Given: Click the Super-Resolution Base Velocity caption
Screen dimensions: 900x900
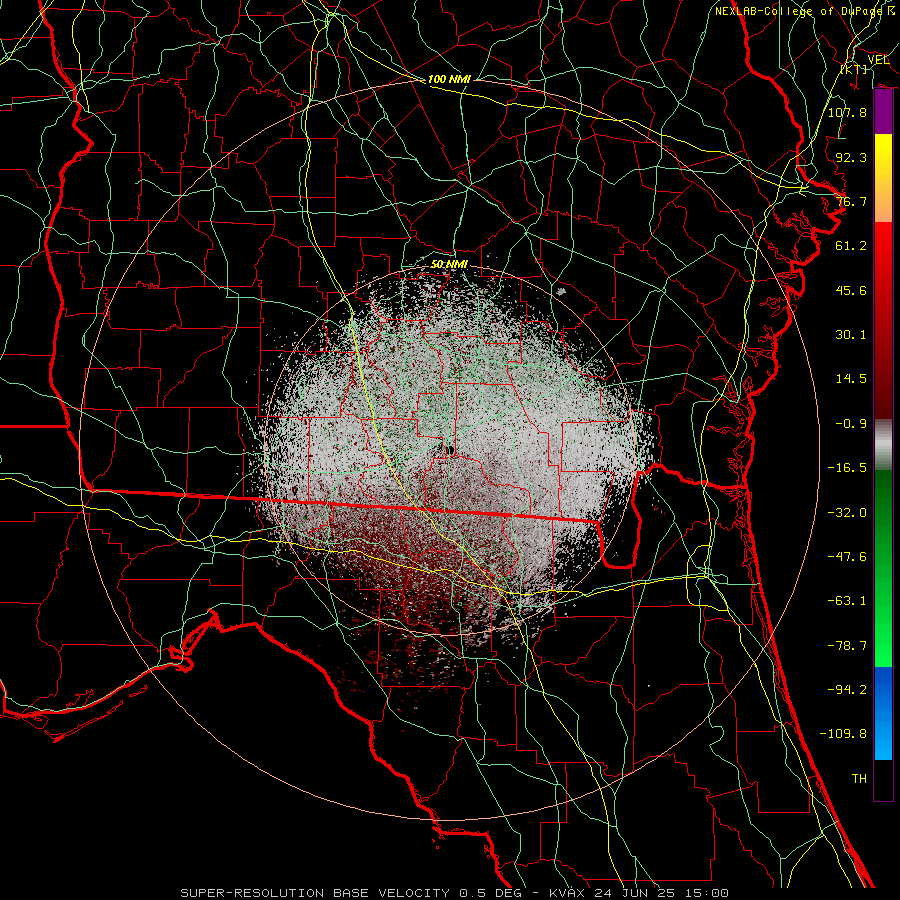Looking at the screenshot, I should (x=455, y=893).
